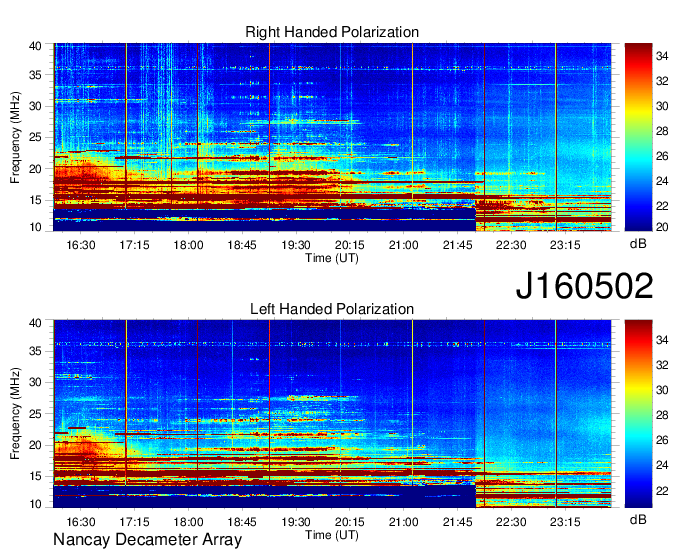The width and height of the screenshot is (680, 552).
Task: Click the 28 dB label on the upper color bar
Action: click(662, 131)
